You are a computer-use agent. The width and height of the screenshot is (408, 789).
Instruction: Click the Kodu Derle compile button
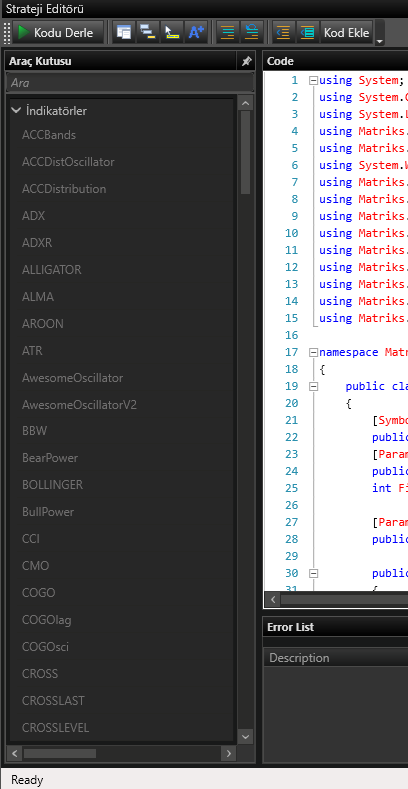tap(58, 33)
